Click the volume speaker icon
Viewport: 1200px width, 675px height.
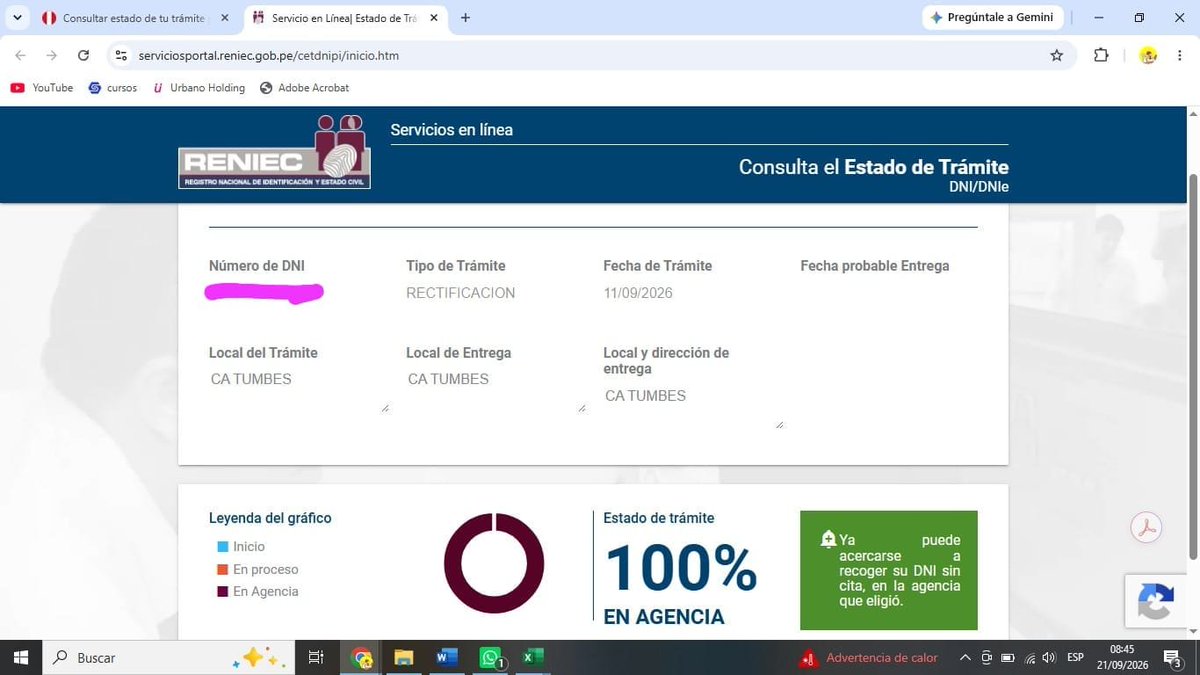click(x=1049, y=658)
